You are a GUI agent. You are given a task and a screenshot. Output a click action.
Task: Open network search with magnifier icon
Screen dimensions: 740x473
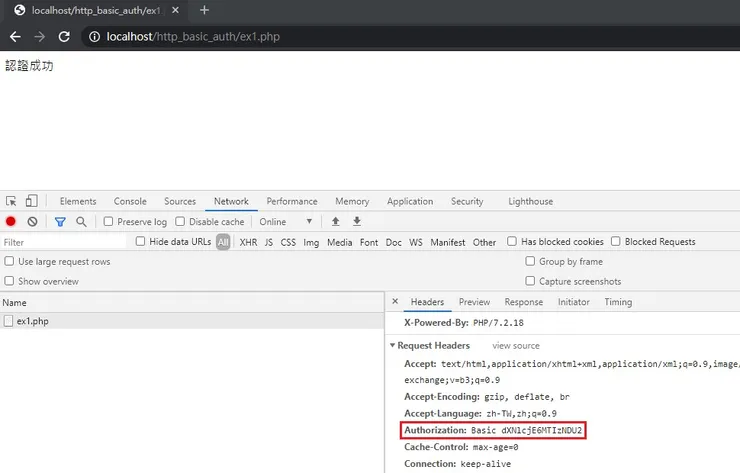point(81,222)
